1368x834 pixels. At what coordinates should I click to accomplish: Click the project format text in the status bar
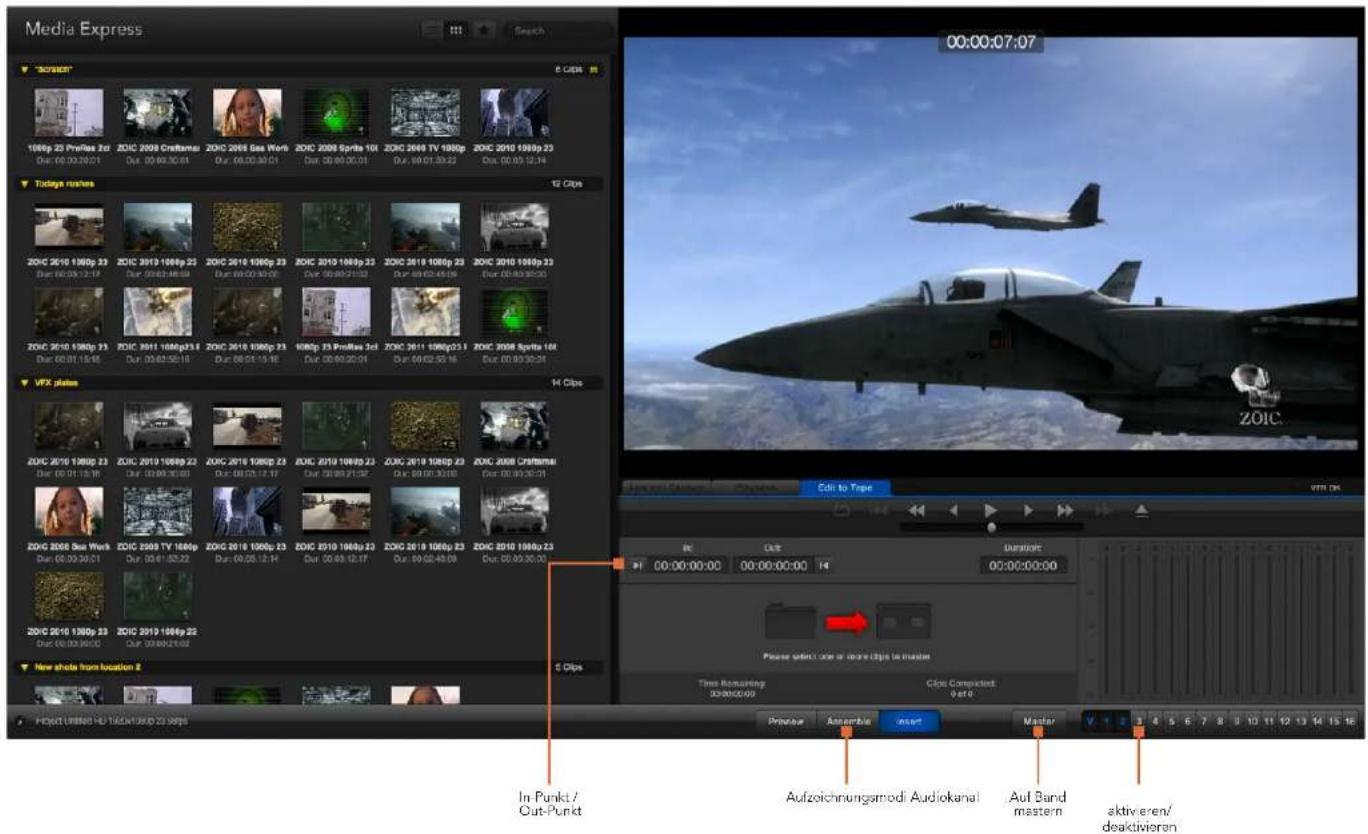pos(112,720)
